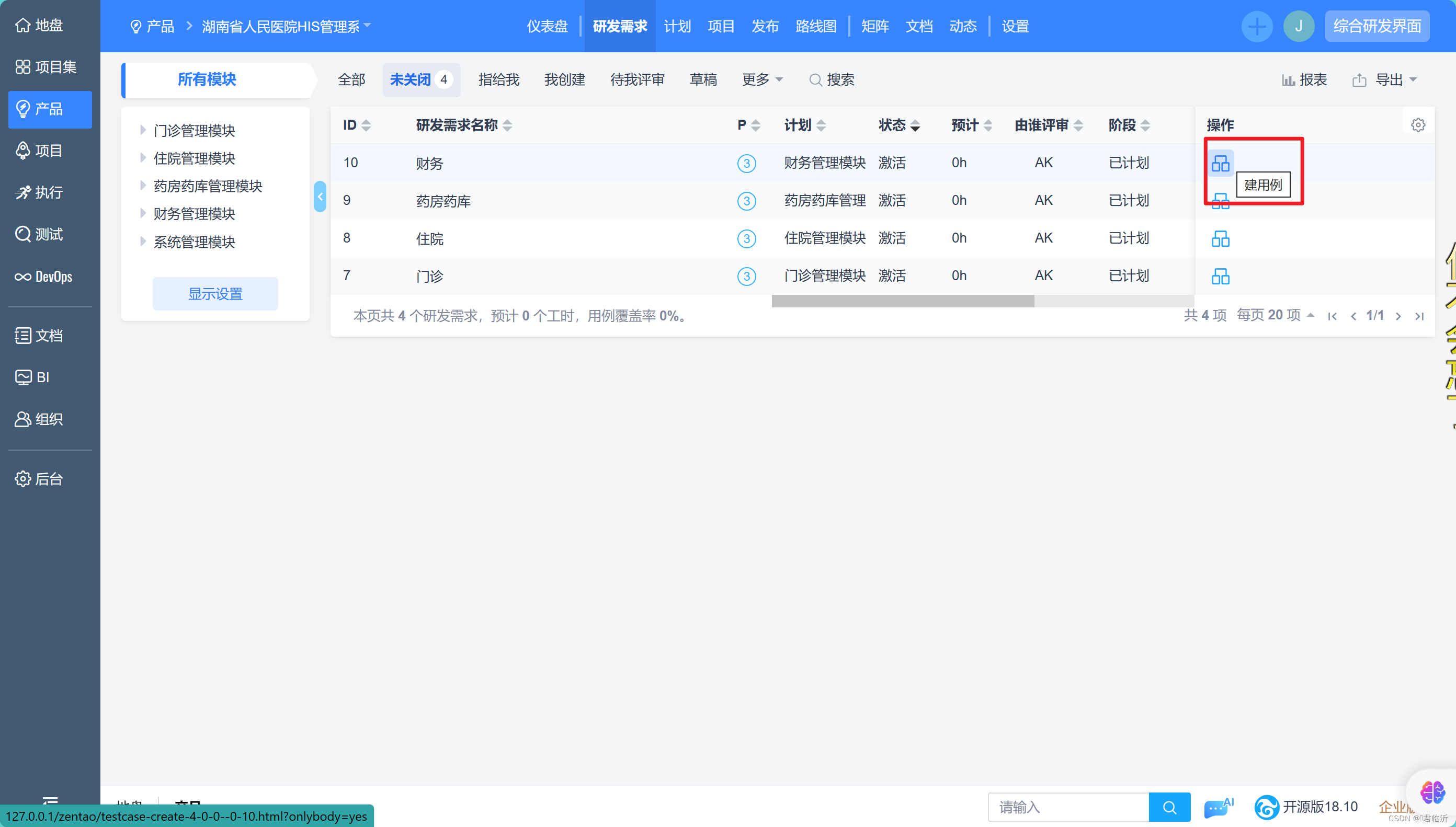Open product switcher 湖南省人民医院HIS管理系
The width and height of the screenshot is (1456, 827).
point(286,26)
